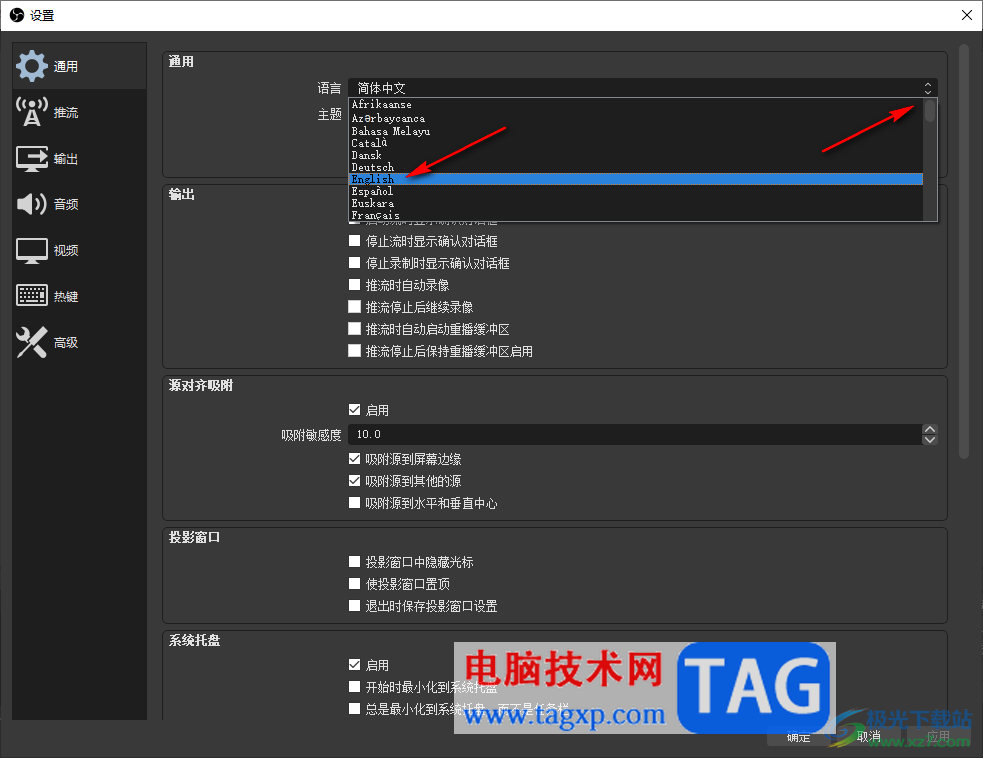The height and width of the screenshot is (758, 983).
Task: Enable 推流停止后继续录像 checkbox
Action: pos(354,307)
